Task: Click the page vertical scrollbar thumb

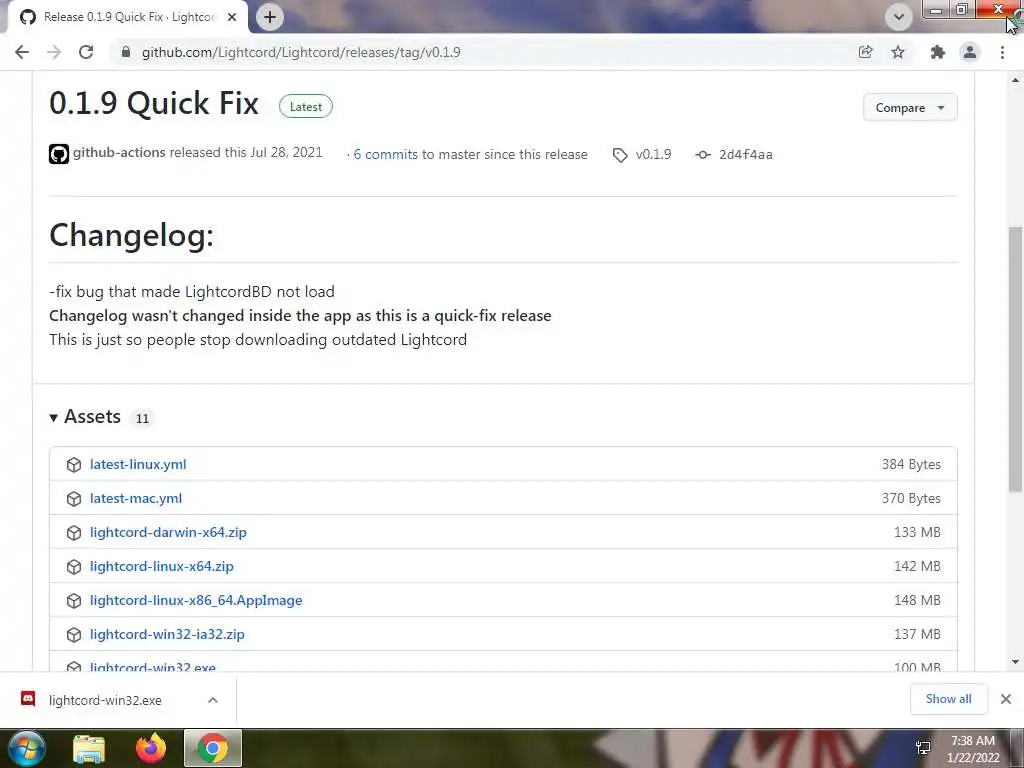Action: pos(1015,359)
